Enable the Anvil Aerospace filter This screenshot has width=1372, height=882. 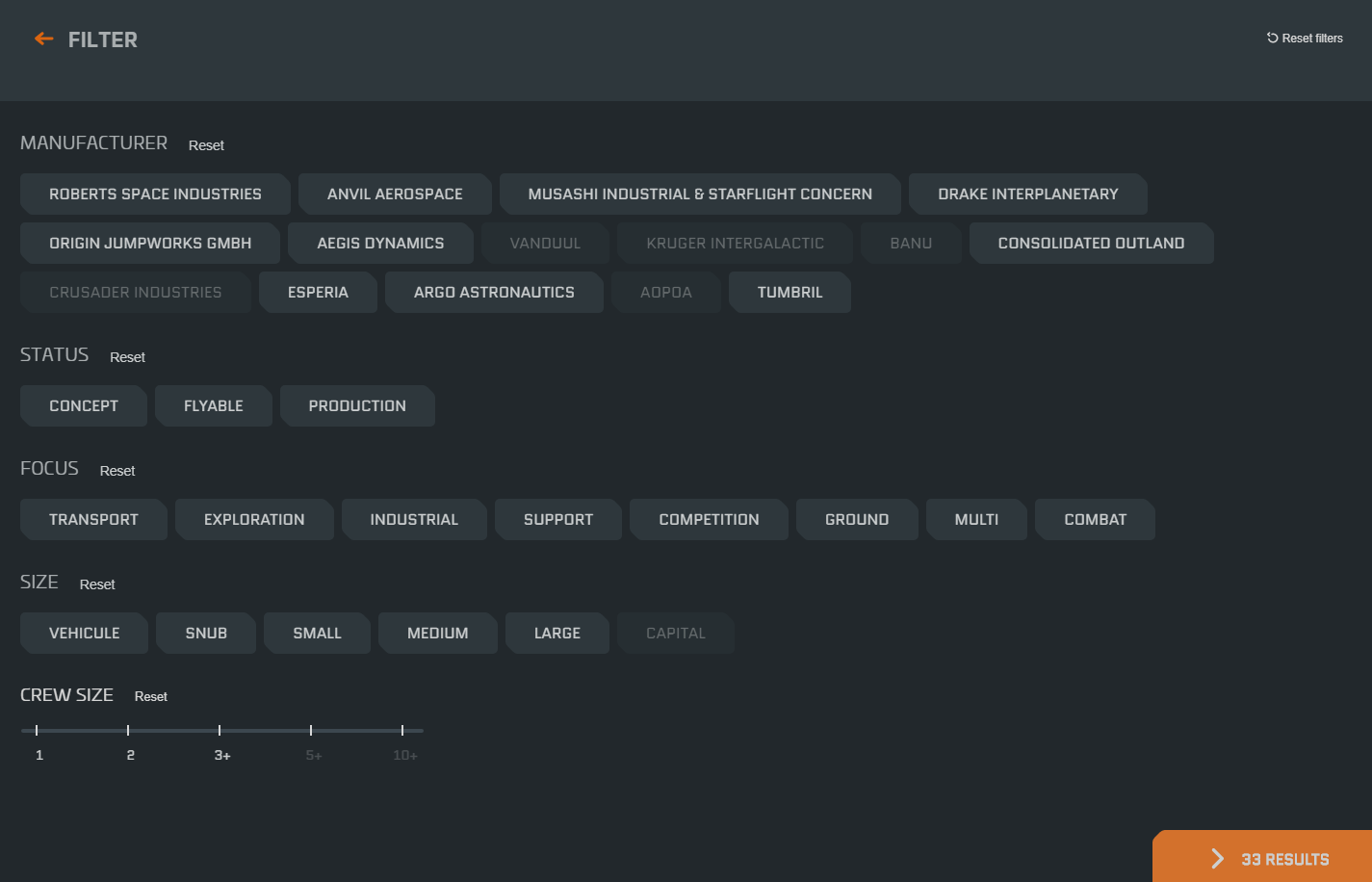coord(395,195)
